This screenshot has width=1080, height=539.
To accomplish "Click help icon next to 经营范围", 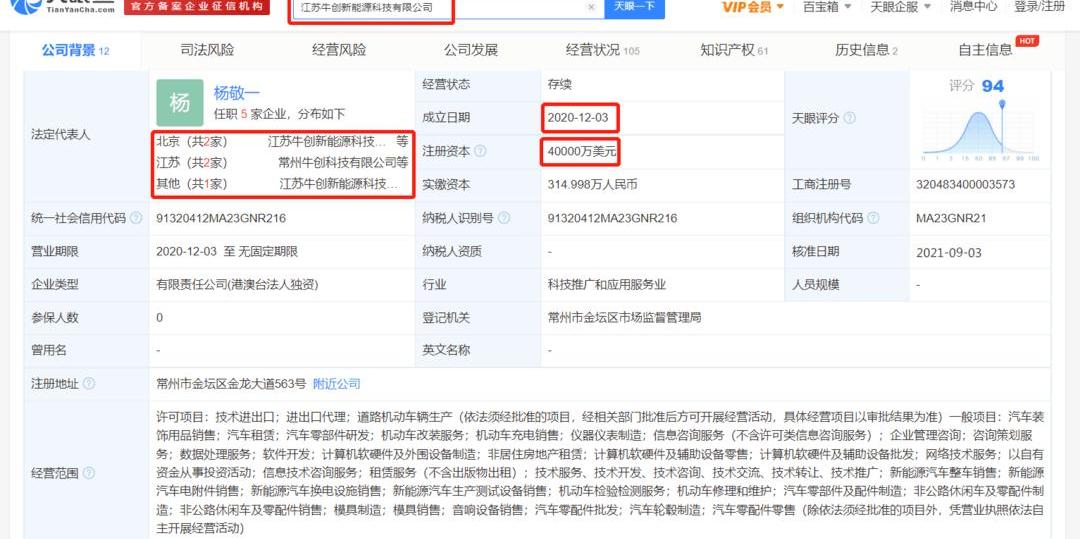I will pos(89,474).
